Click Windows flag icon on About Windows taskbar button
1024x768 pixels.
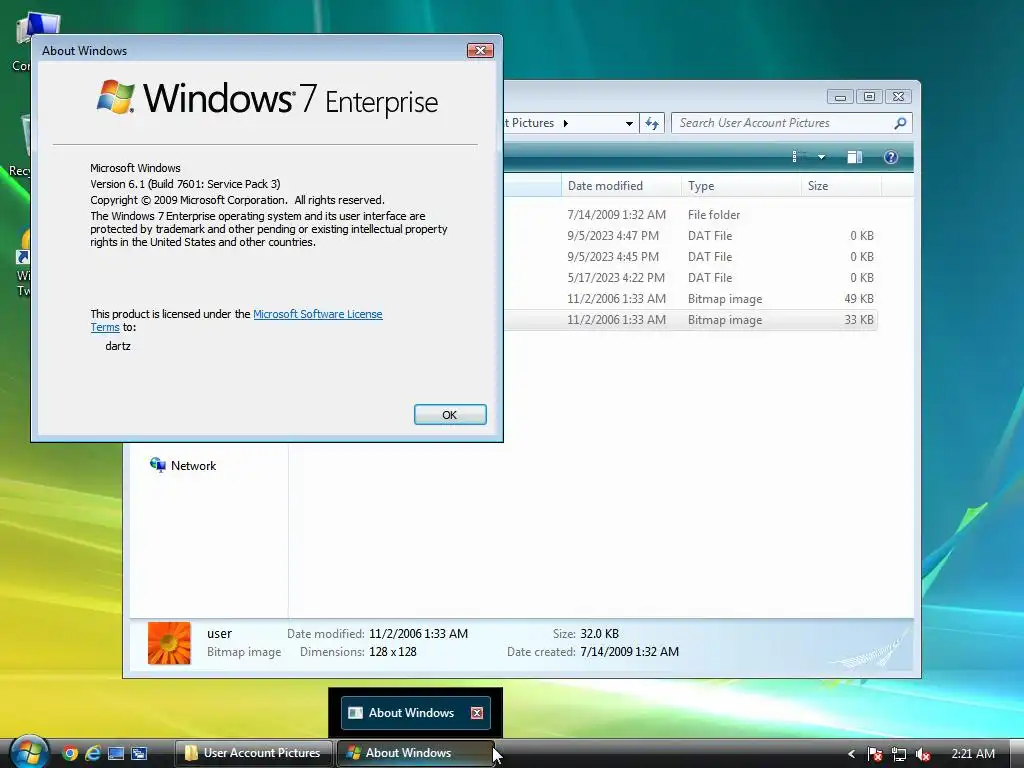click(x=353, y=753)
